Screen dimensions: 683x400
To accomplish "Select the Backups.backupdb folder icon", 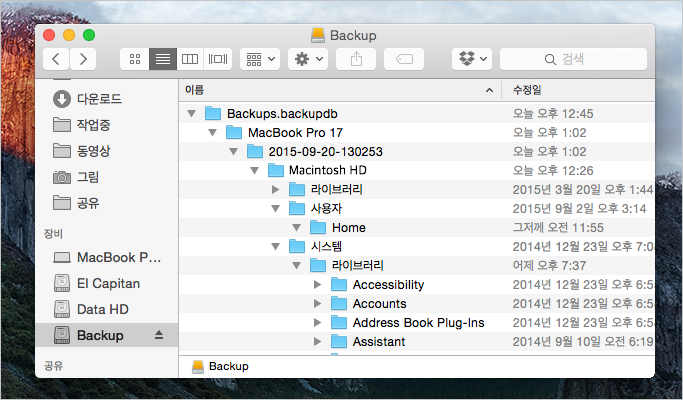I will tap(213, 113).
